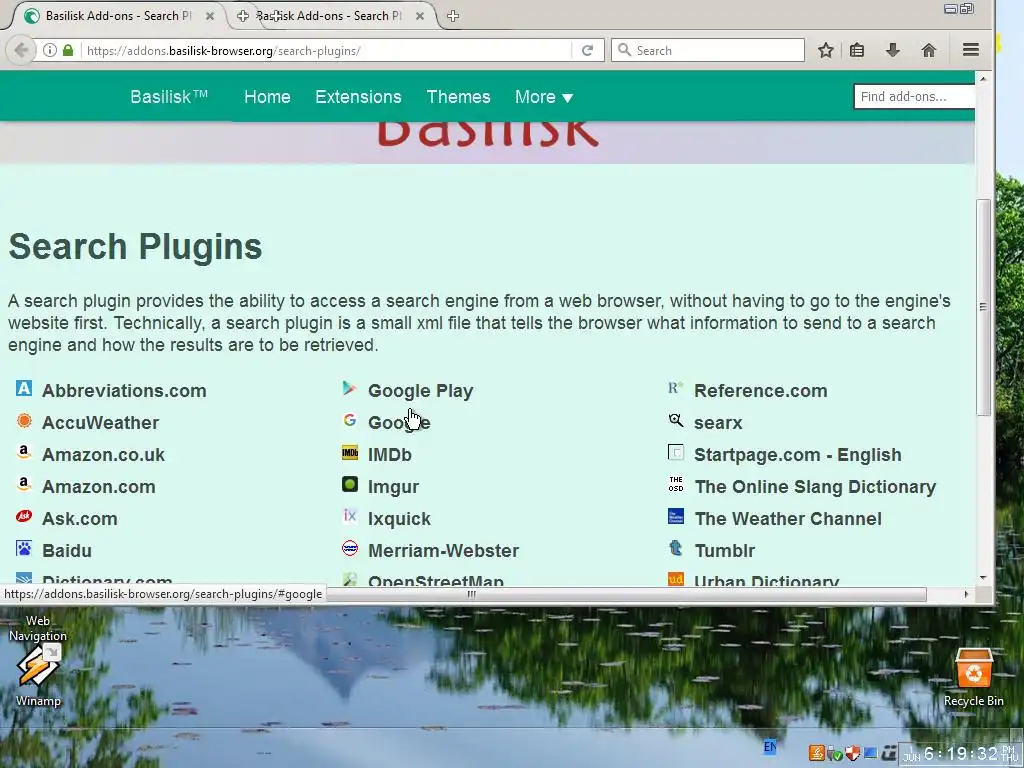Click the Imgur green icon
Screen dimensions: 1024x768
click(x=349, y=485)
